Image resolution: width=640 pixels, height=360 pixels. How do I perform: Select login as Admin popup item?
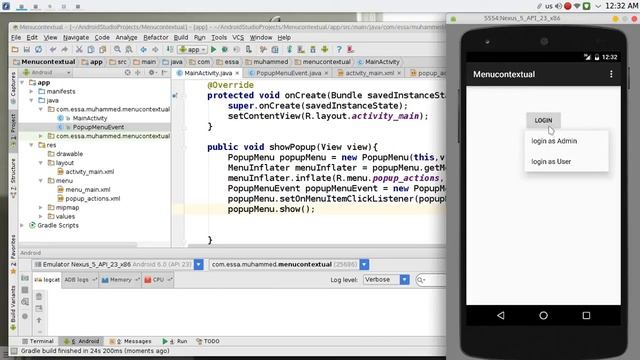pos(566,141)
